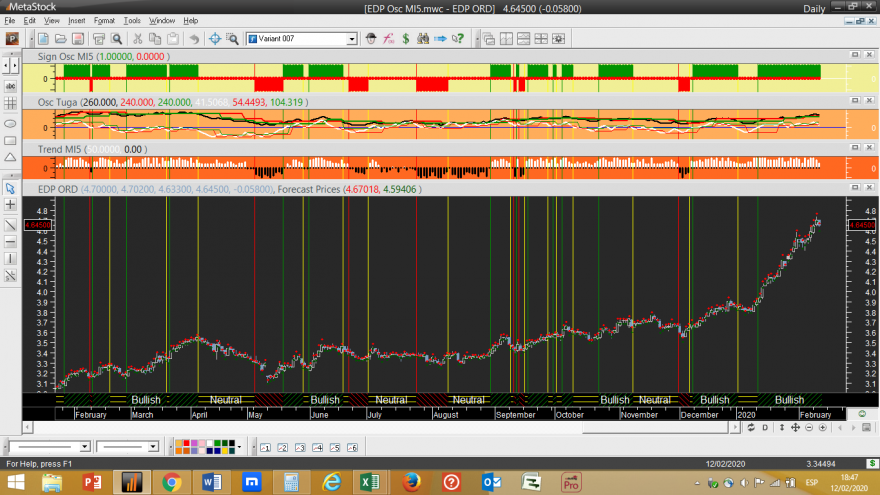Open a file with the folder icon
This screenshot has width=880, height=495.
point(61,39)
